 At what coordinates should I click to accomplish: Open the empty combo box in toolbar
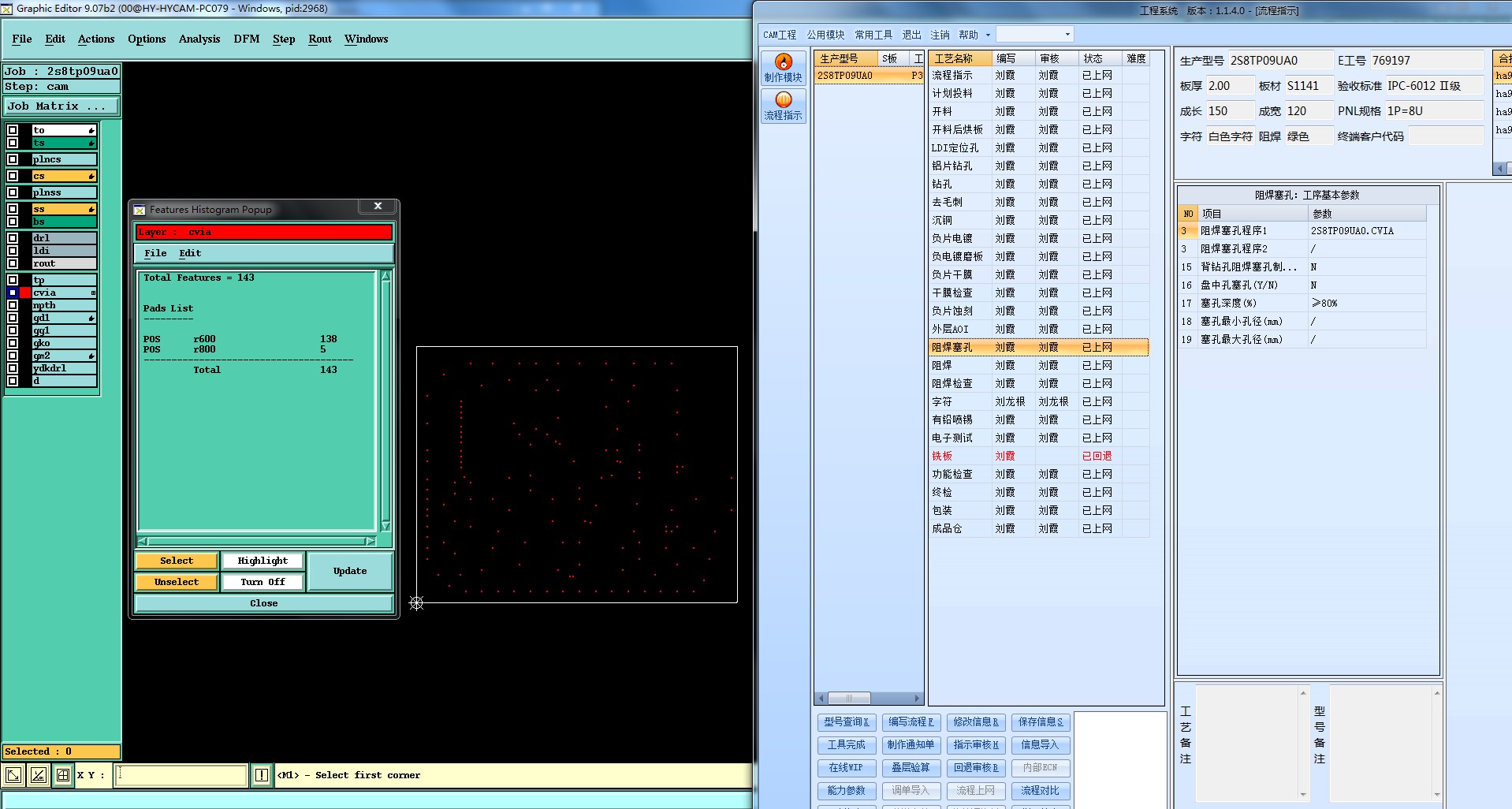tap(1034, 35)
